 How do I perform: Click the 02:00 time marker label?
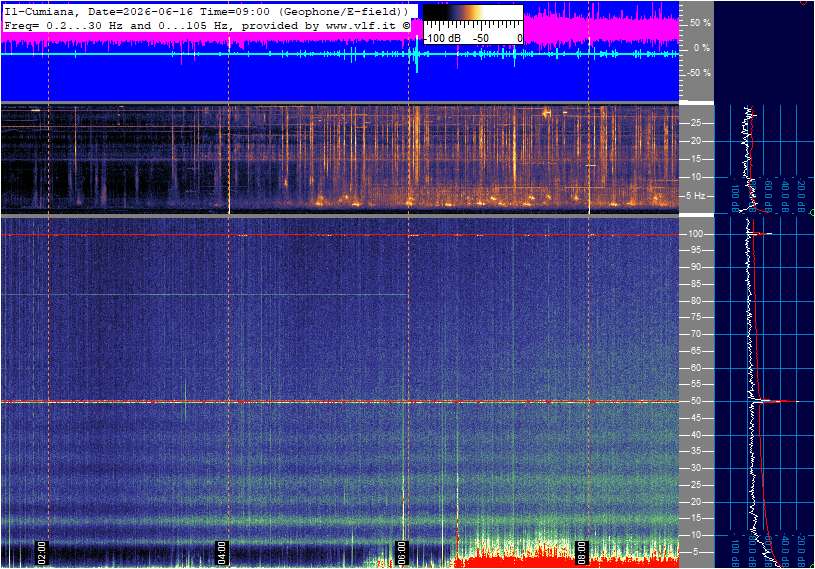pos(42,552)
